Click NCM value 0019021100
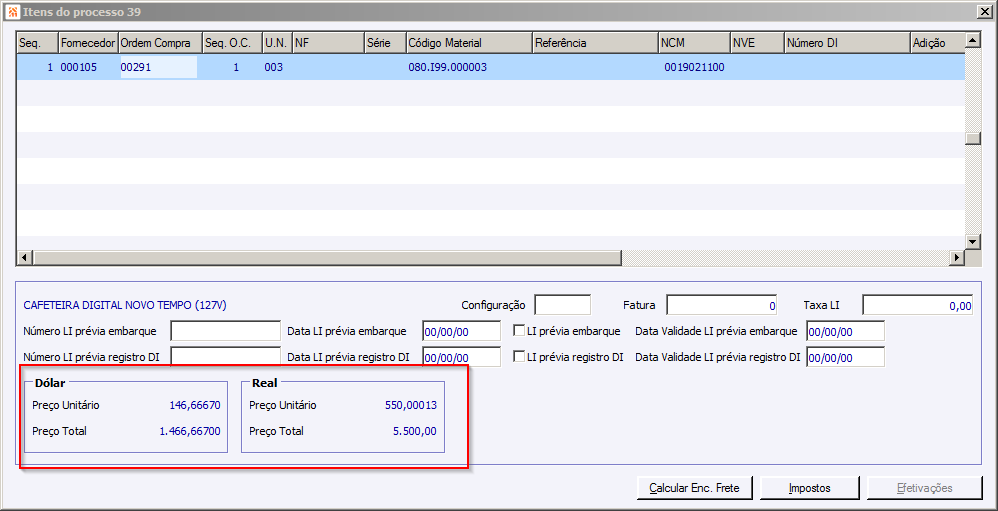 pyautogui.click(x=694, y=67)
